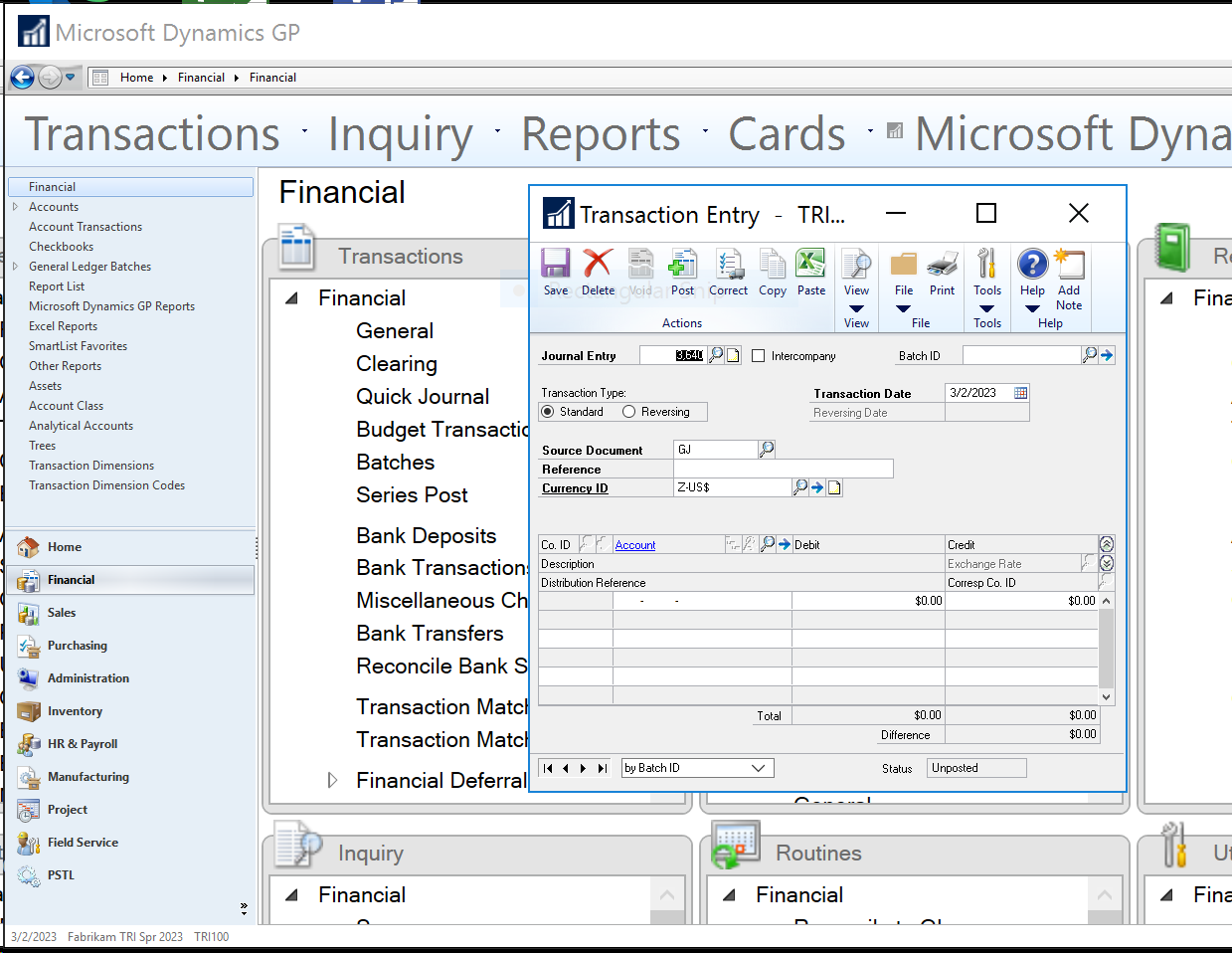Viewport: 1232px width, 953px height.
Task: Click the Batch ID expansion arrow
Action: (x=1107, y=355)
